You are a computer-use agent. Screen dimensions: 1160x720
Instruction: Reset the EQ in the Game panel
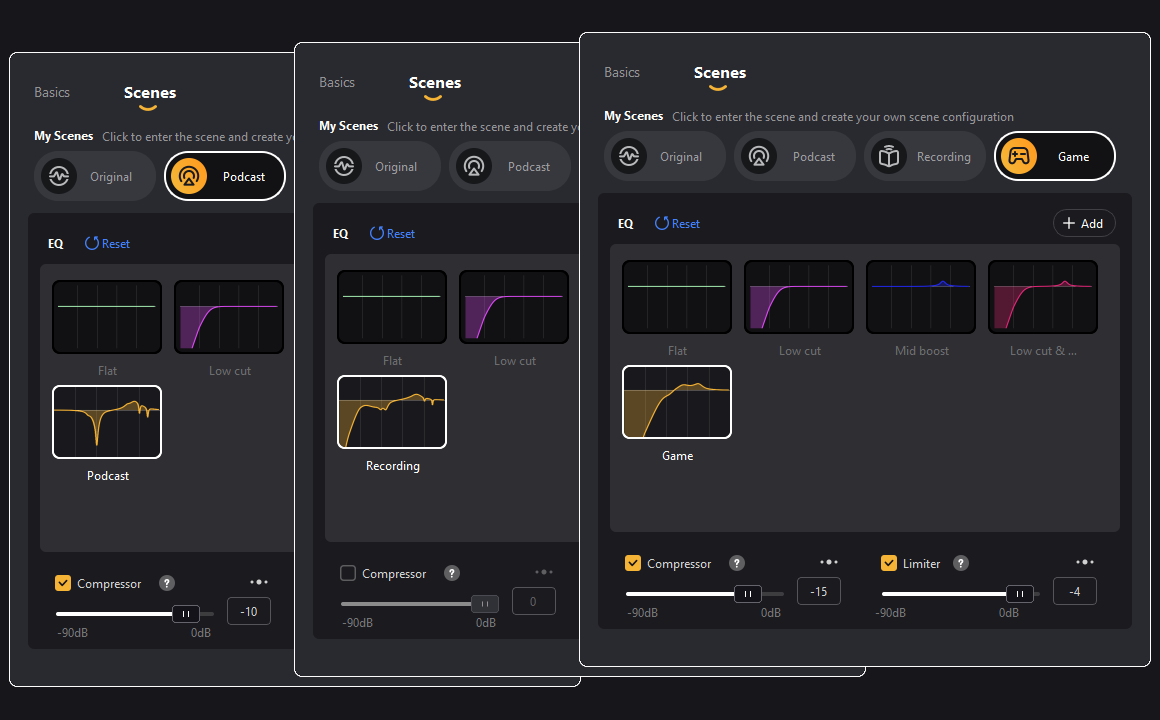click(677, 224)
